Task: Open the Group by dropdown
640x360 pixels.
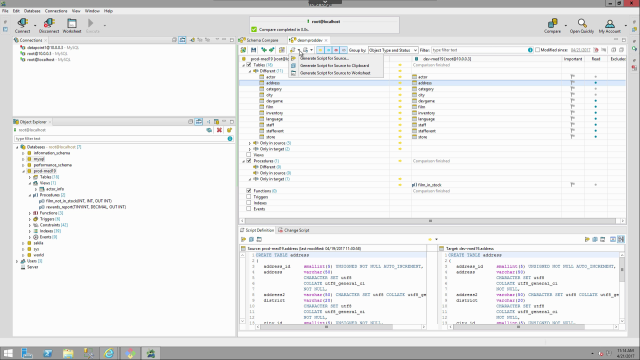Action: point(393,50)
